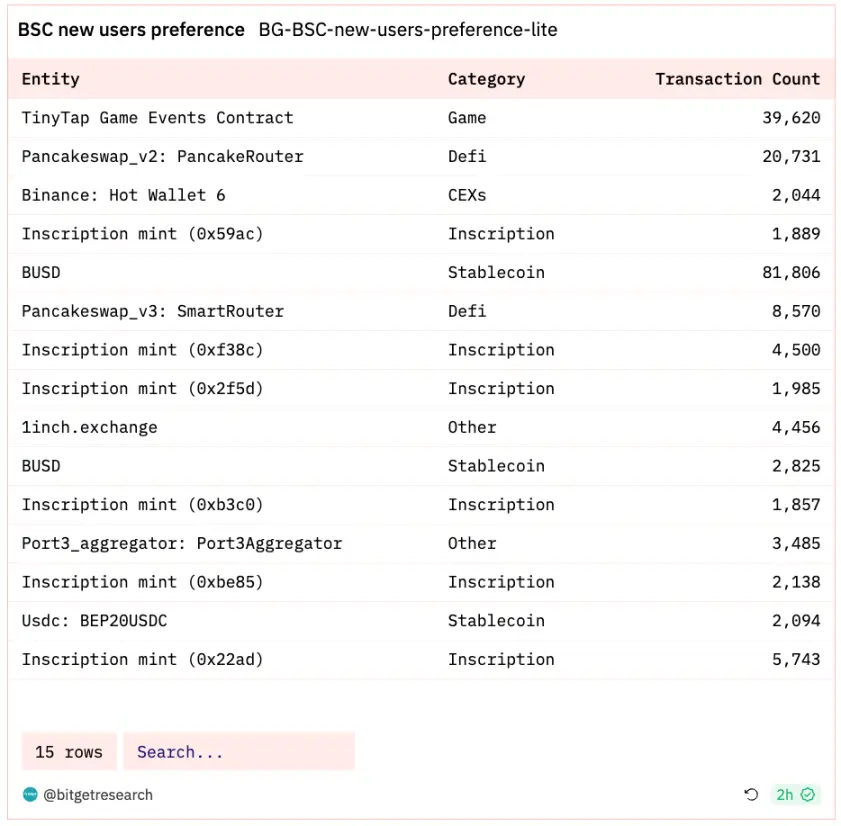The width and height of the screenshot is (841, 826).
Task: Sort by the Category column header
Action: (486, 79)
